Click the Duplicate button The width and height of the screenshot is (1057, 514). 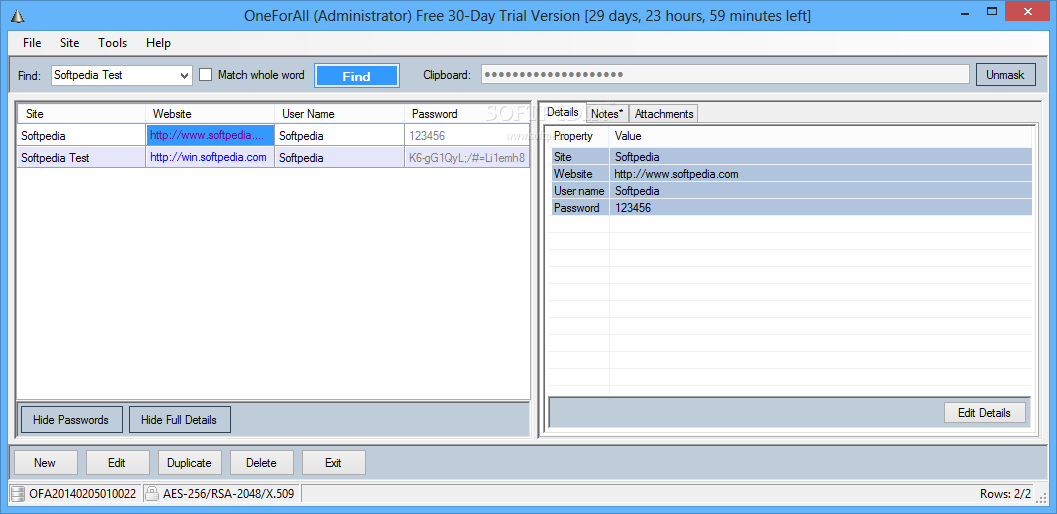pyautogui.click(x=189, y=463)
